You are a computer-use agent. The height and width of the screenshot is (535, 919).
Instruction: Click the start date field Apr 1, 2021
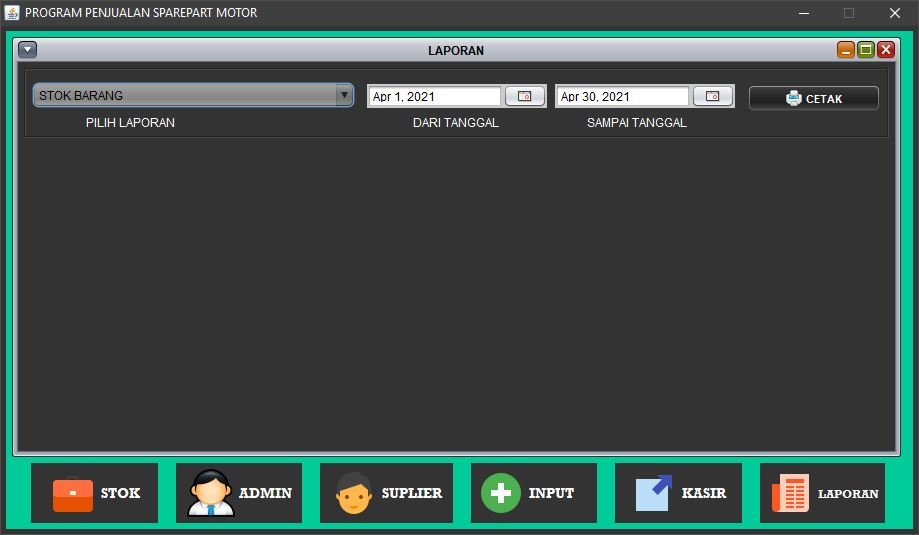click(435, 97)
